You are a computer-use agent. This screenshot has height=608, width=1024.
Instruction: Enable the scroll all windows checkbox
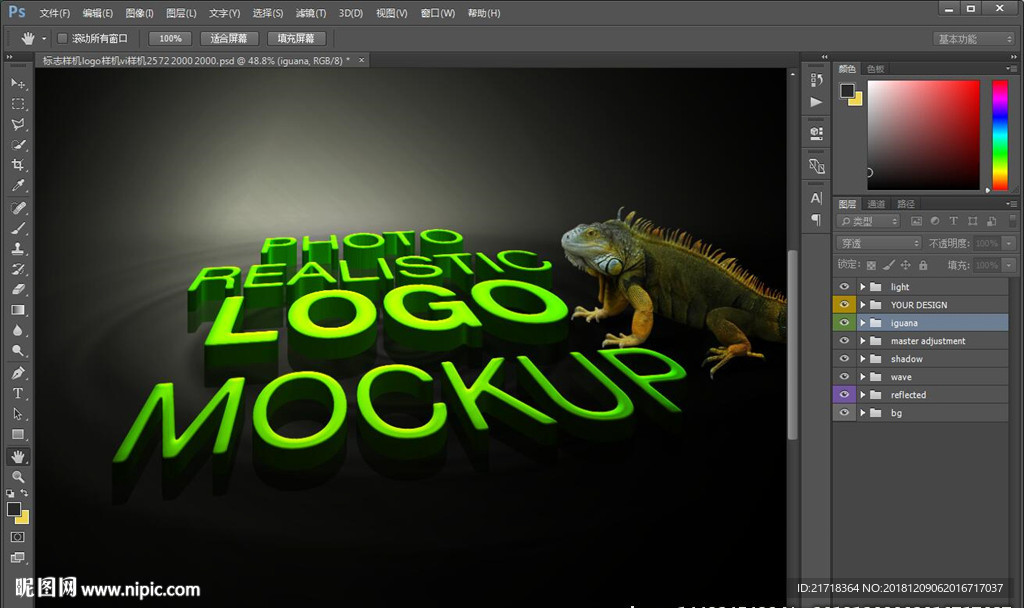click(62, 38)
